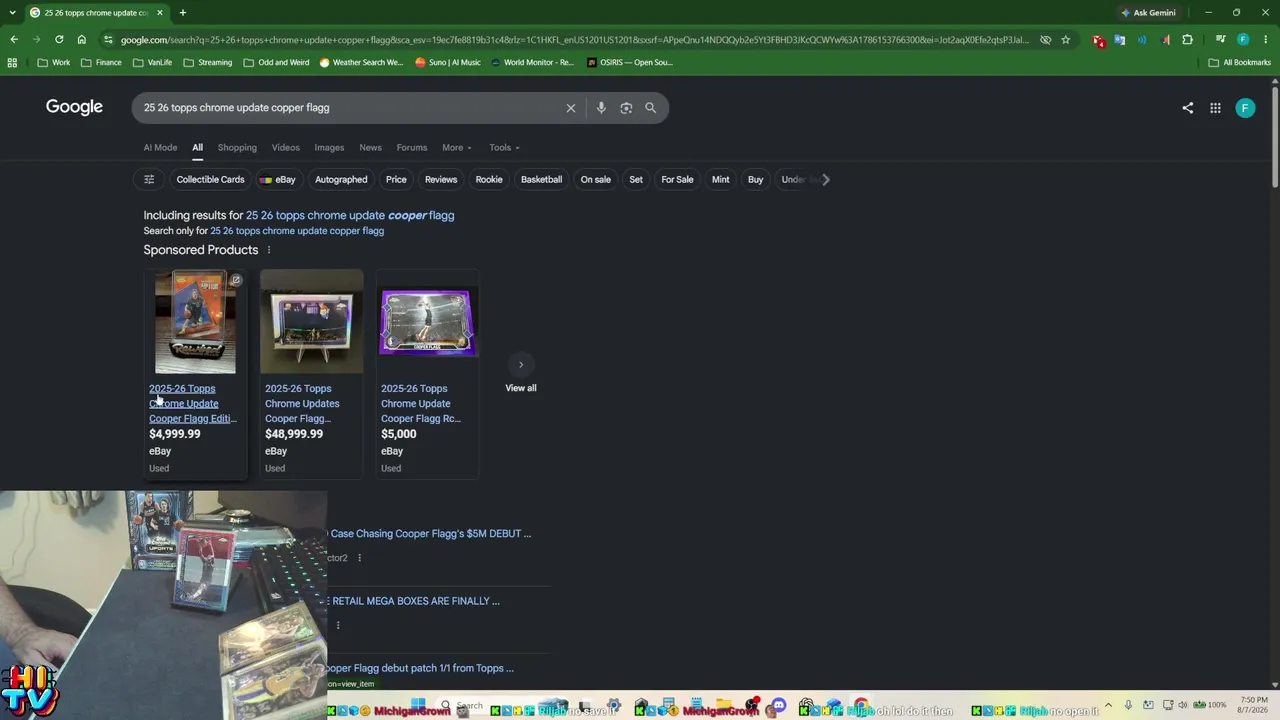The image size is (1280, 720).
Task: Submit search with magnifying glass icon
Action: click(x=651, y=108)
